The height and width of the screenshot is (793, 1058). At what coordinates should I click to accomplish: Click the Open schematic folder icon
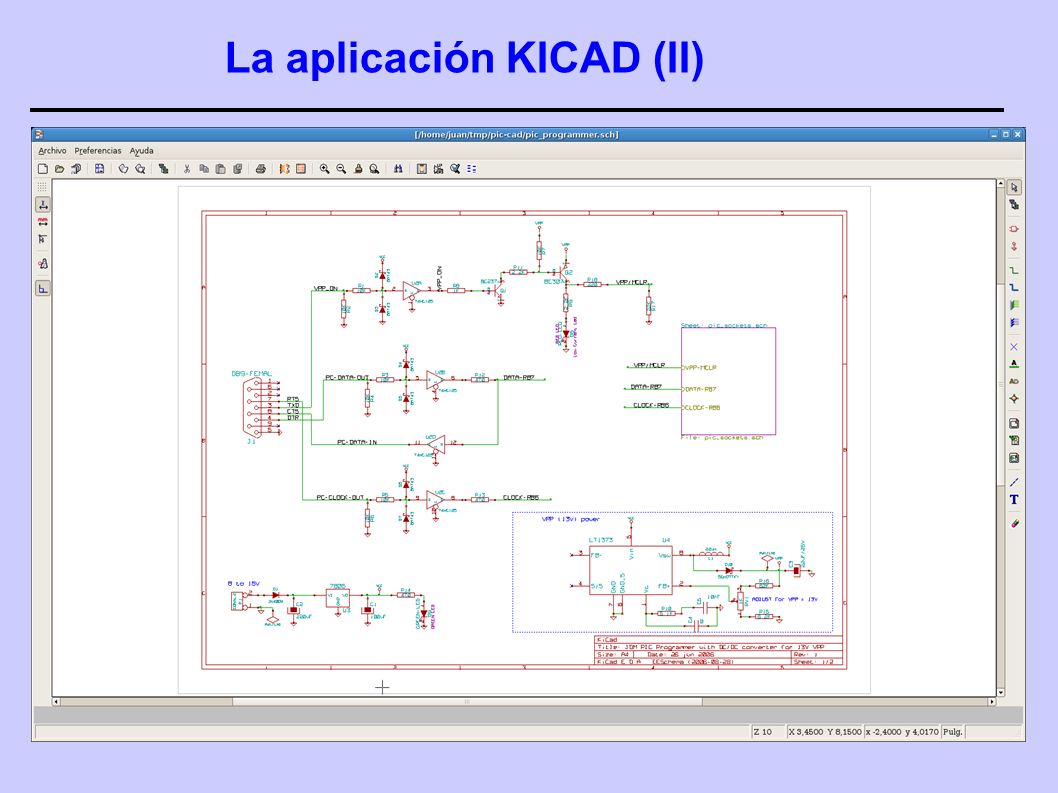[x=59, y=169]
